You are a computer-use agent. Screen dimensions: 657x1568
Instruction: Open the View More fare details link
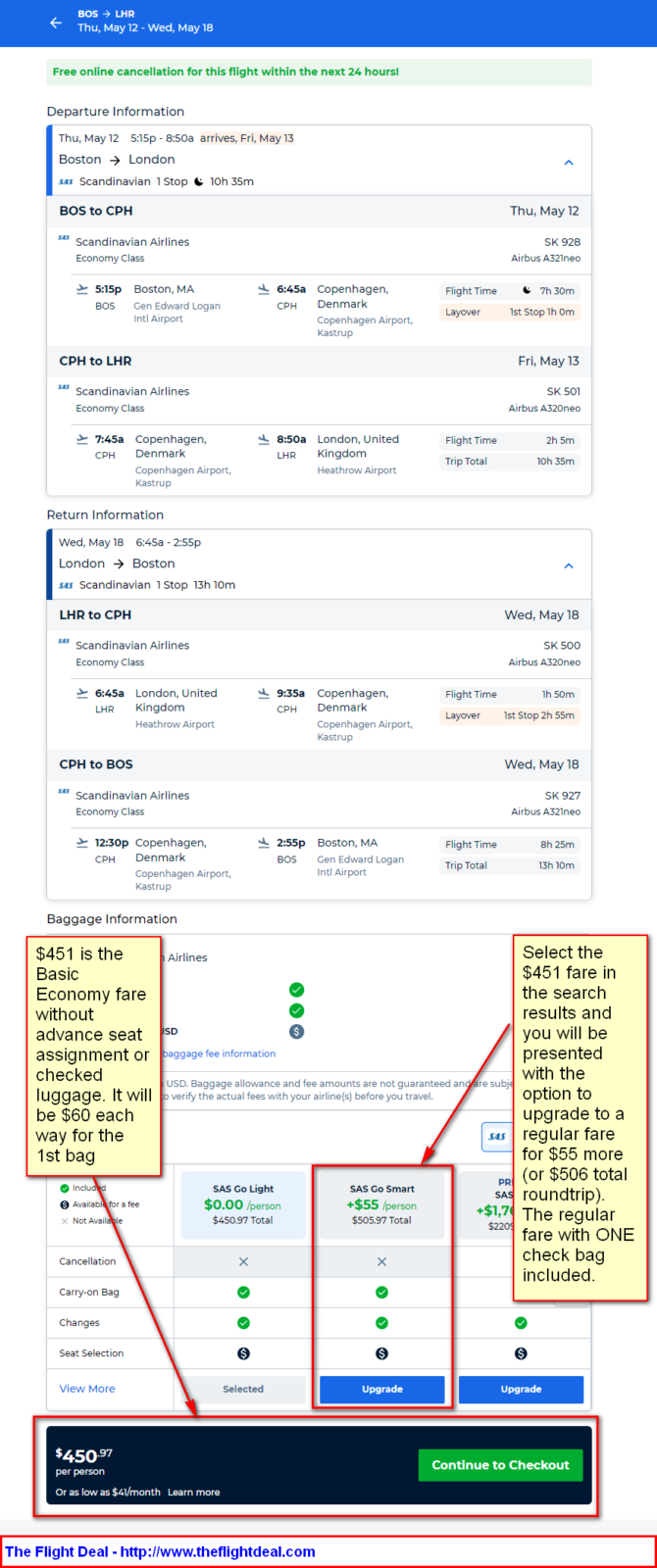click(87, 1389)
